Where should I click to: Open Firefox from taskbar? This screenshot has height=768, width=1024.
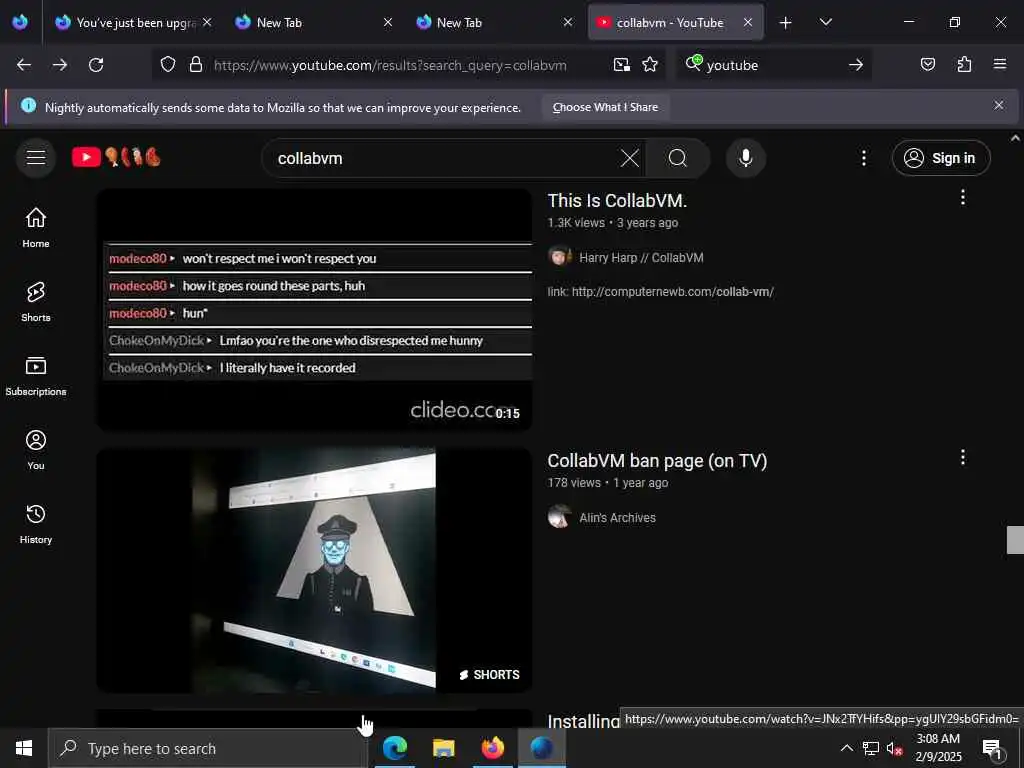(493, 748)
